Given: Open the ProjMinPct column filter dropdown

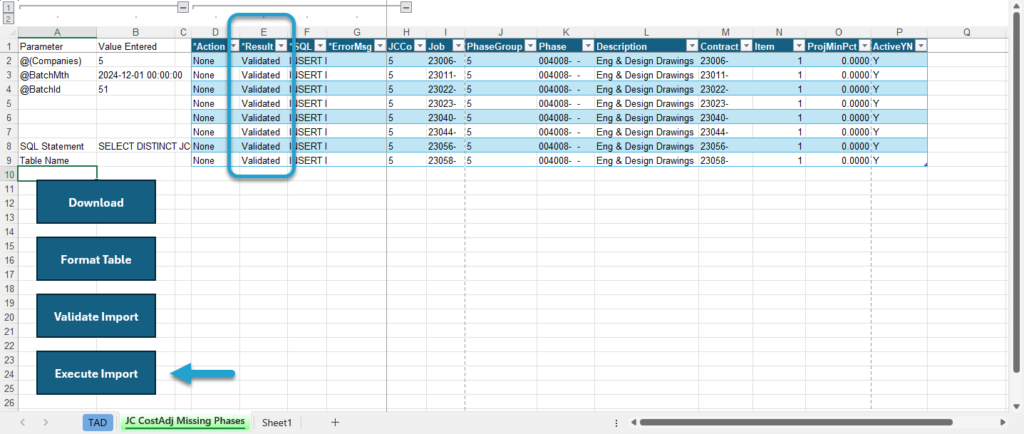Looking at the screenshot, I should click(865, 46).
